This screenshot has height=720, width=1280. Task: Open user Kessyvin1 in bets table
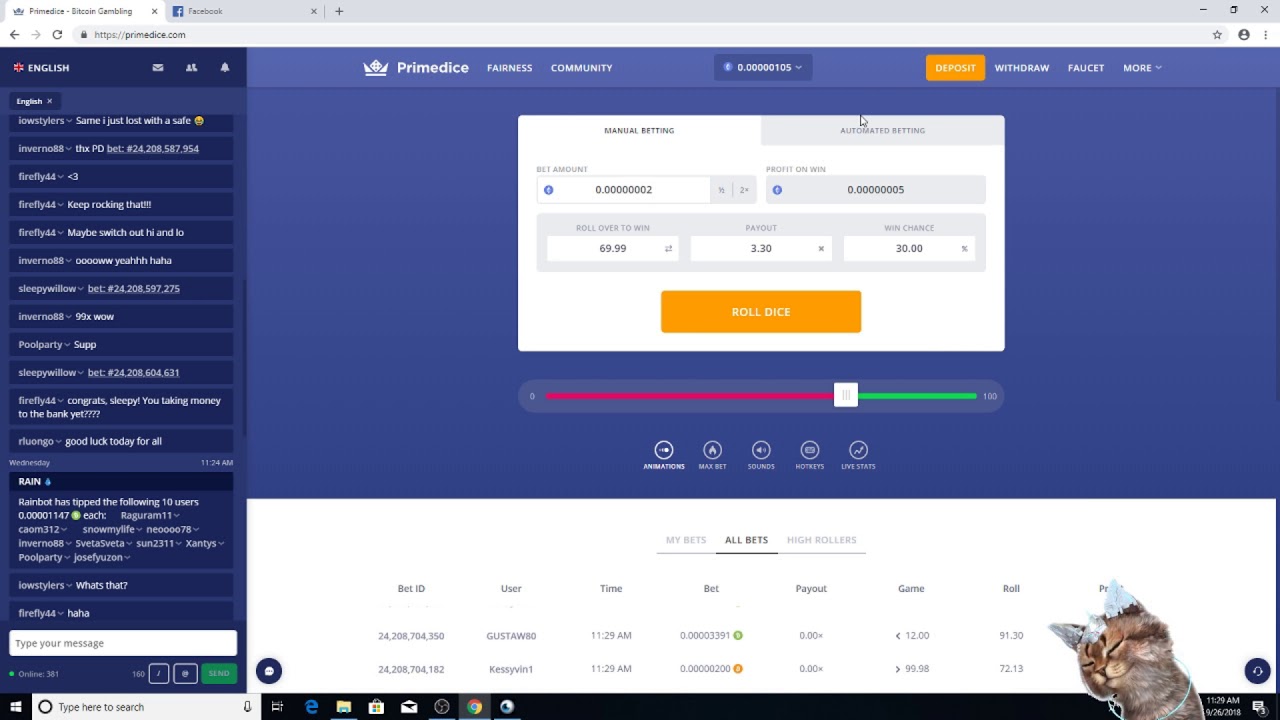click(511, 669)
